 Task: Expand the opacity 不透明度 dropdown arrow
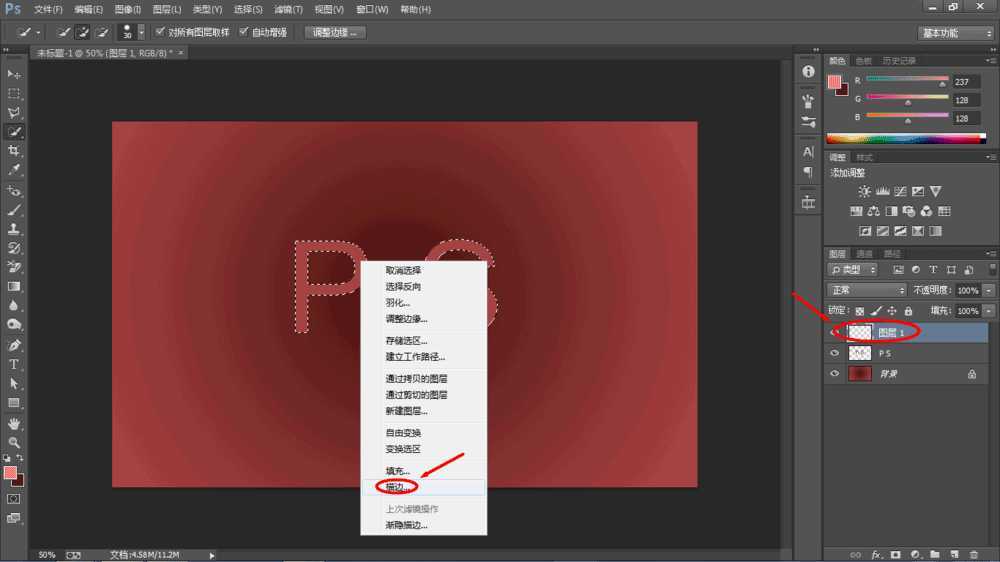pos(989,290)
